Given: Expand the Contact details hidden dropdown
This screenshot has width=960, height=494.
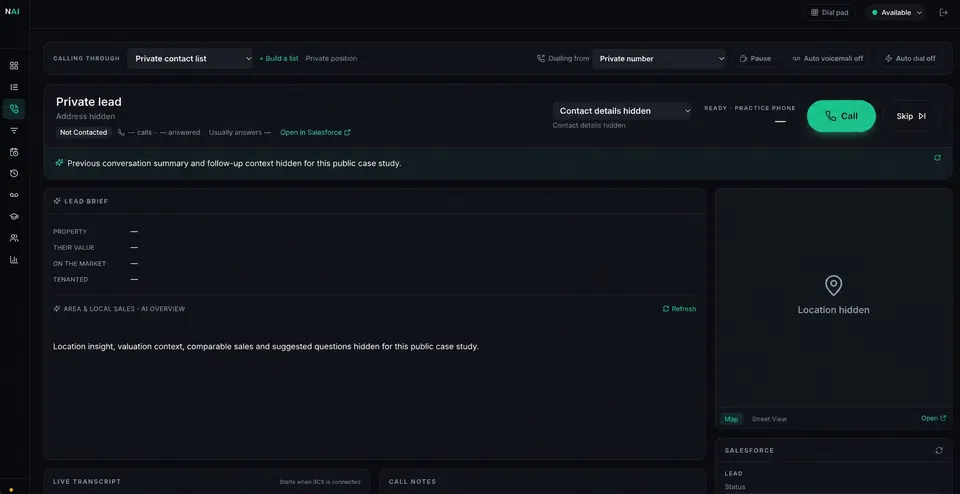Looking at the screenshot, I should tap(622, 111).
